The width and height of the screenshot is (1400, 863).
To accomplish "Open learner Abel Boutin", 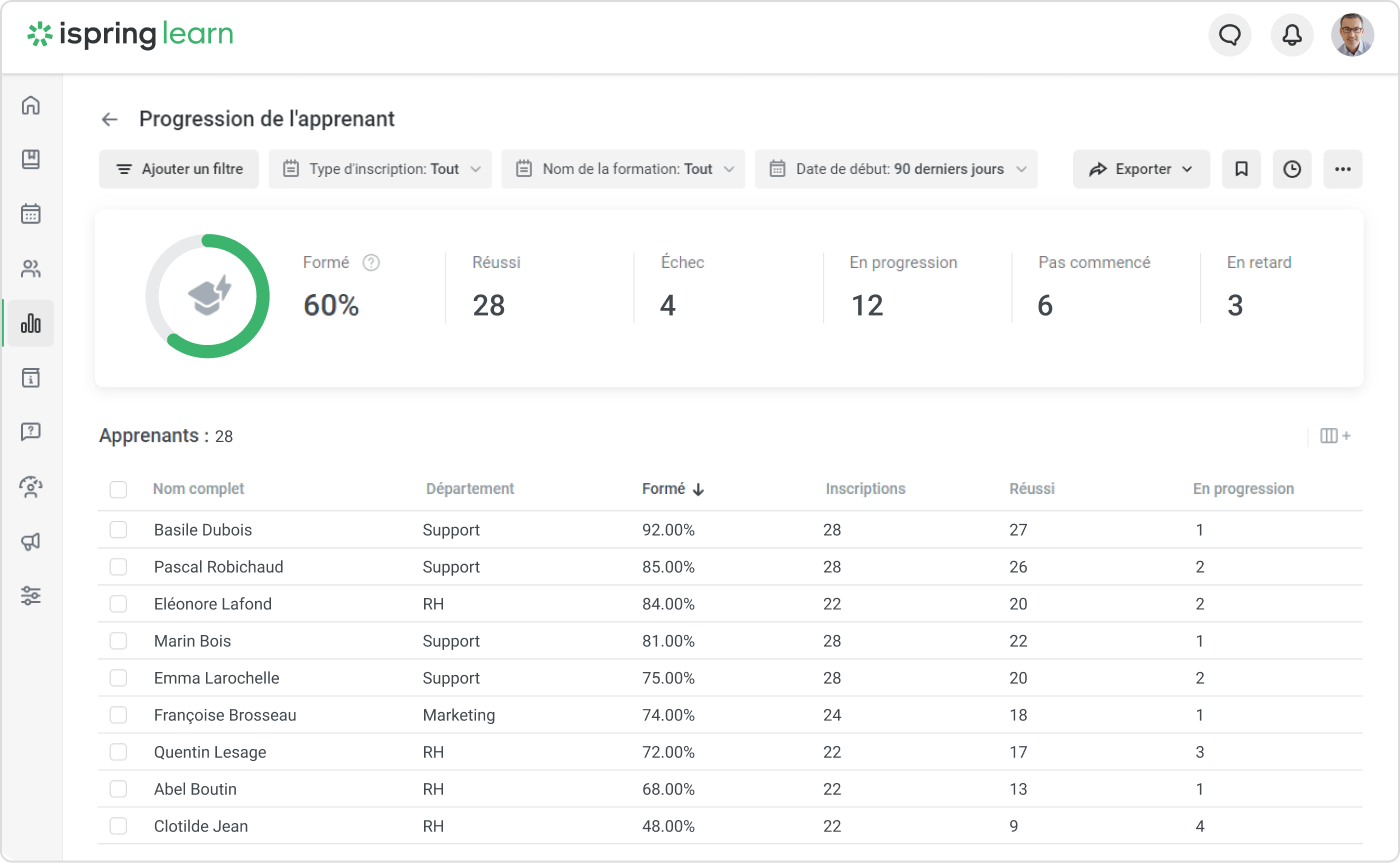I will pyautogui.click(x=195, y=789).
